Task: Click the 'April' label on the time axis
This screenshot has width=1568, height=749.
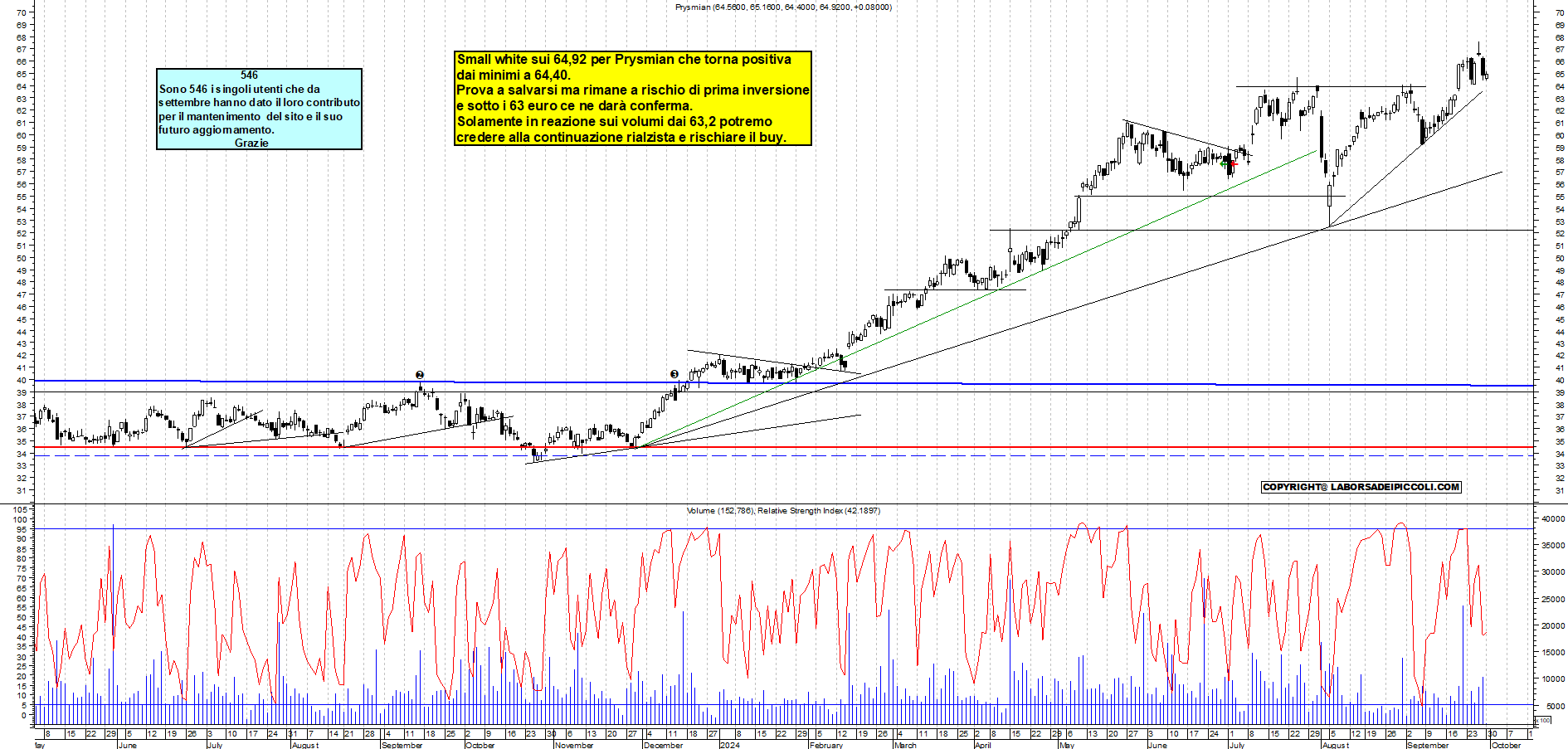Action: (983, 745)
